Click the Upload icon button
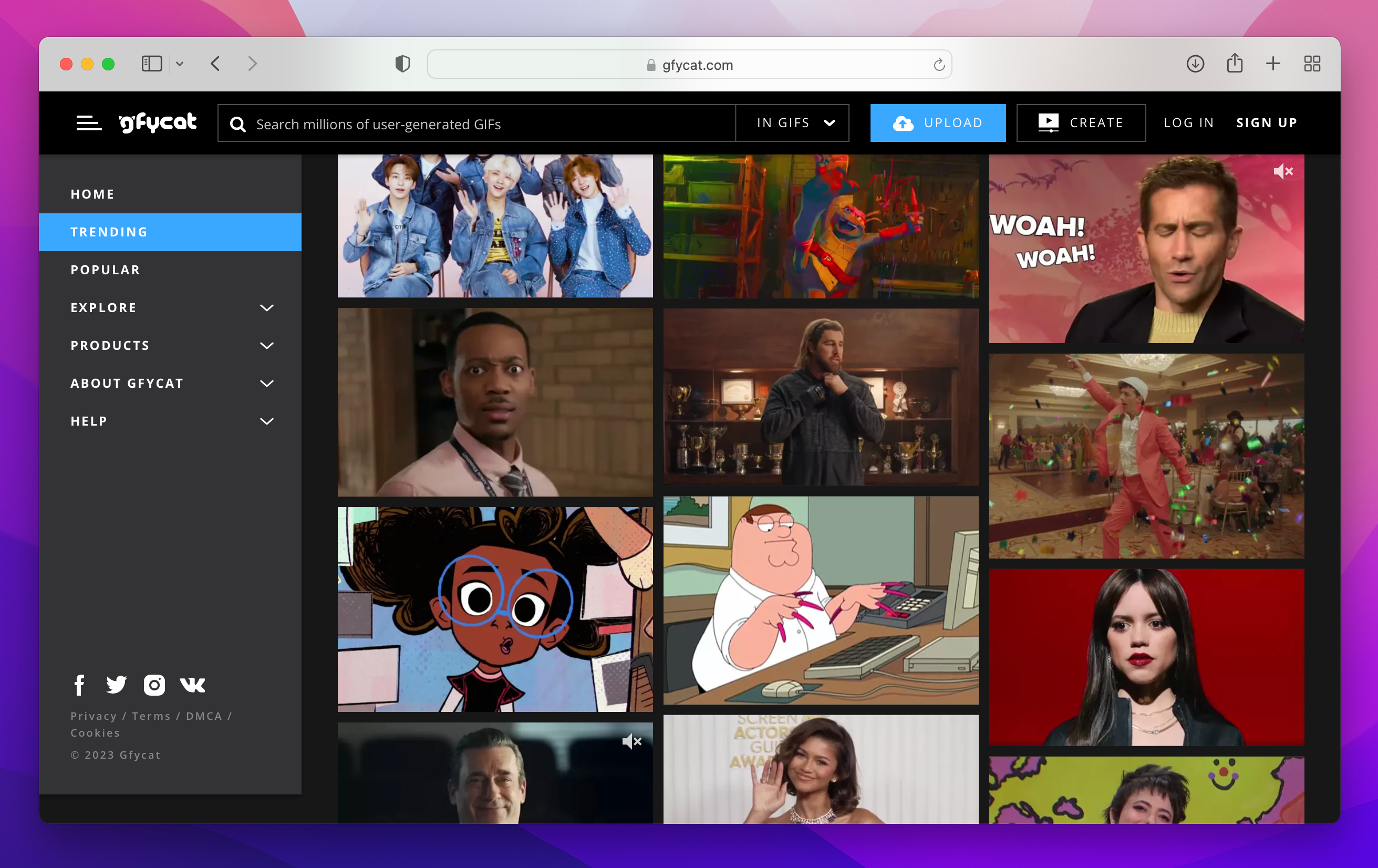The image size is (1378, 868). pyautogui.click(x=901, y=122)
